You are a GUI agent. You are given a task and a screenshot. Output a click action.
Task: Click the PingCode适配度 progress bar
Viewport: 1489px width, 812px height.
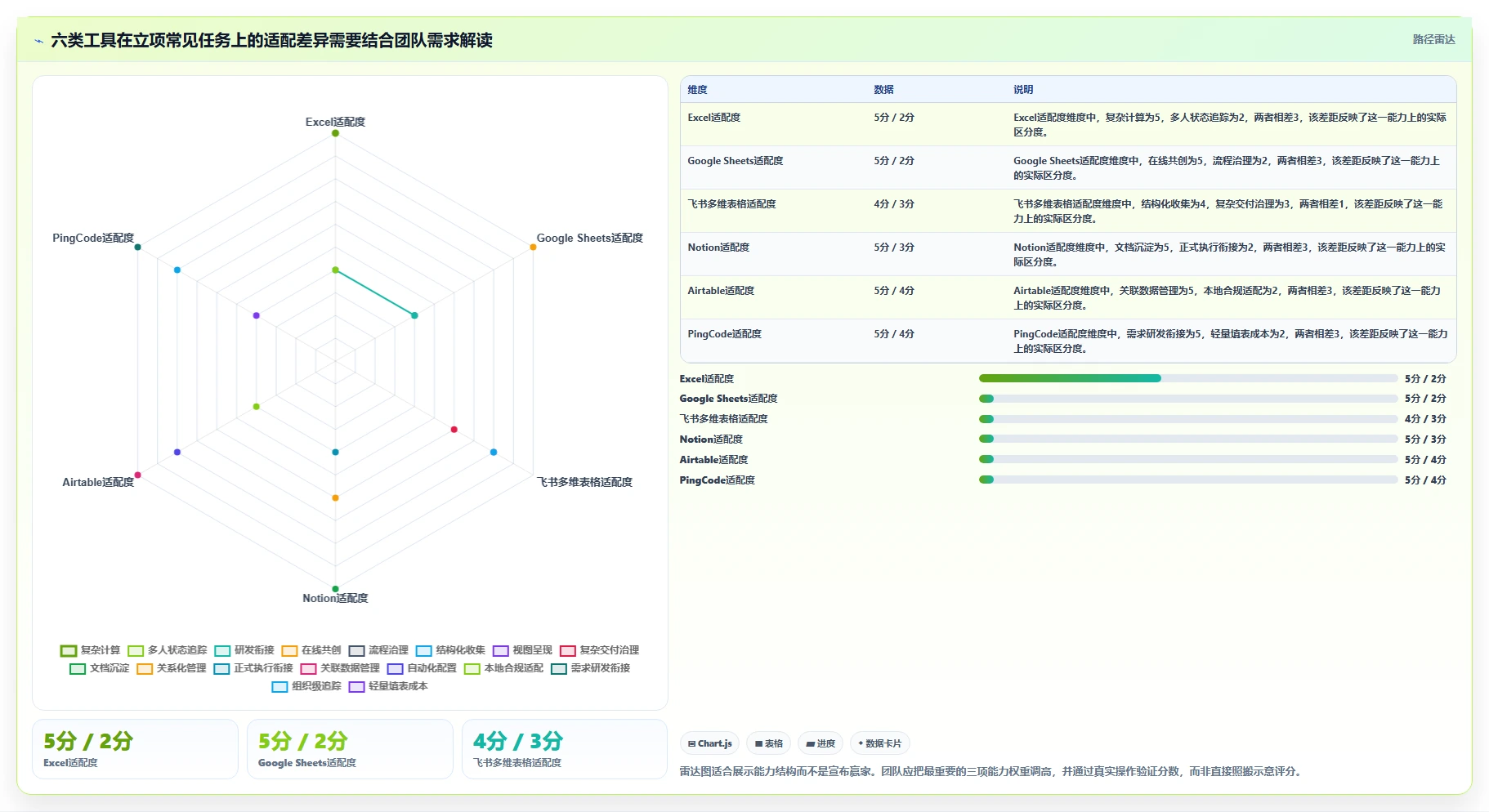[1188, 480]
